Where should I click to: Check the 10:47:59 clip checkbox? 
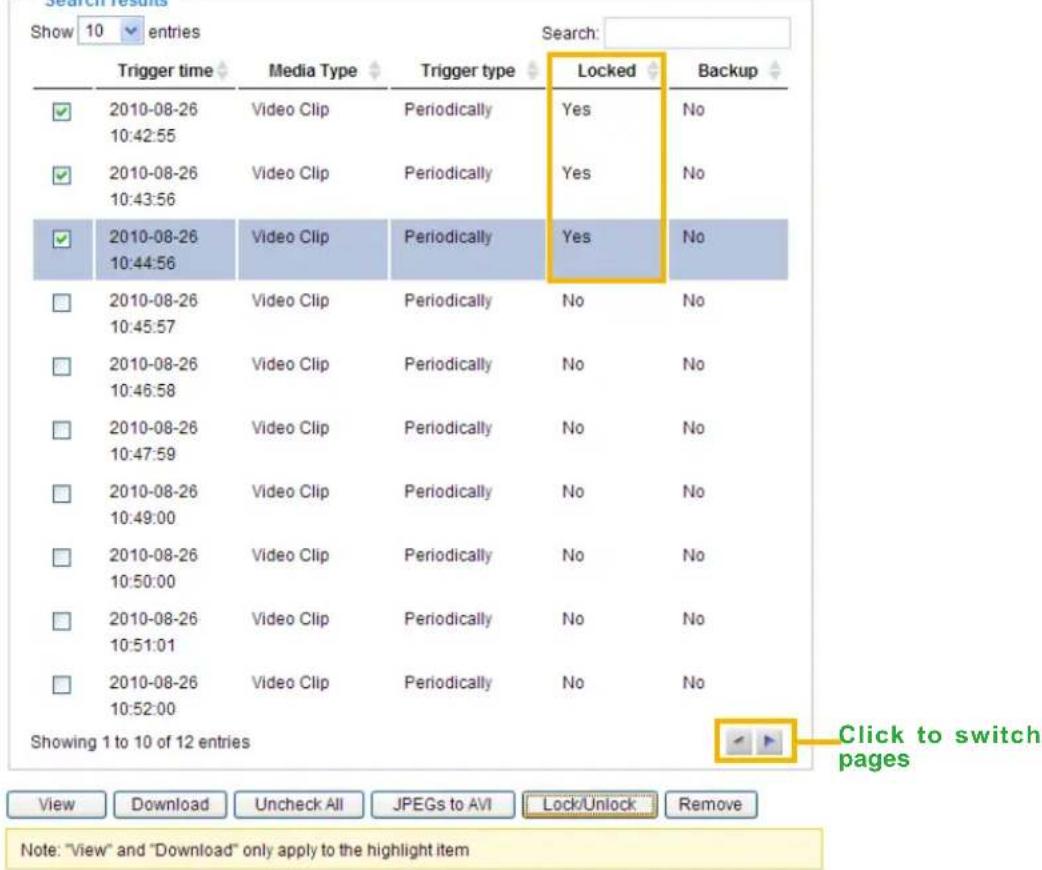pos(61,430)
